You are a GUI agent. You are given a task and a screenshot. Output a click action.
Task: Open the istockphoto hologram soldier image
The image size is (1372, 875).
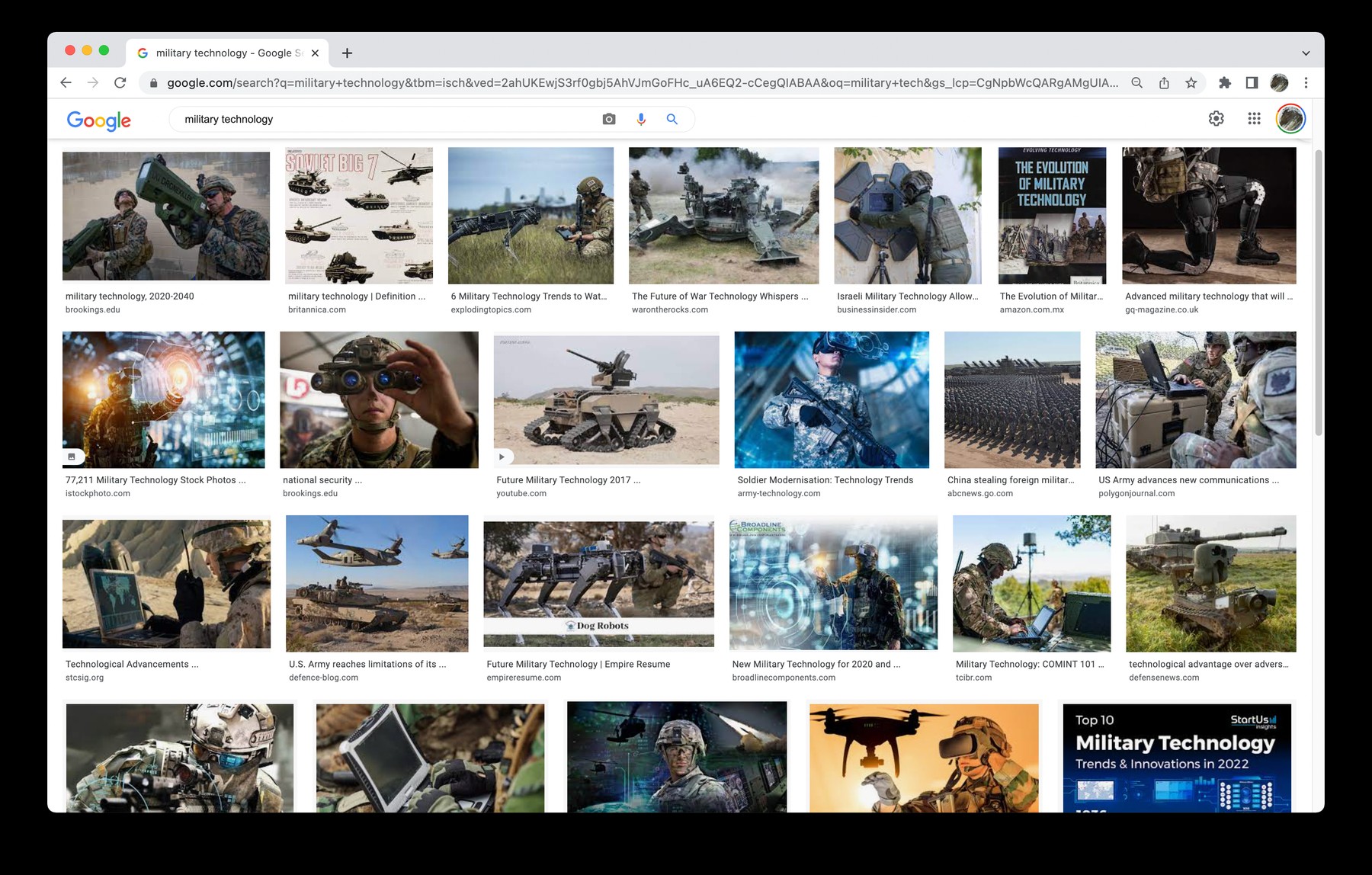click(x=164, y=399)
